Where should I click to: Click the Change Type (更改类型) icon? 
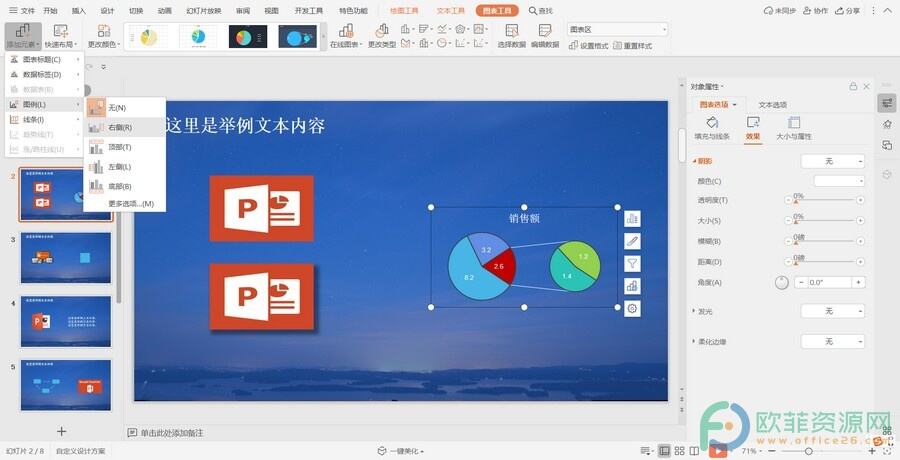pyautogui.click(x=382, y=36)
